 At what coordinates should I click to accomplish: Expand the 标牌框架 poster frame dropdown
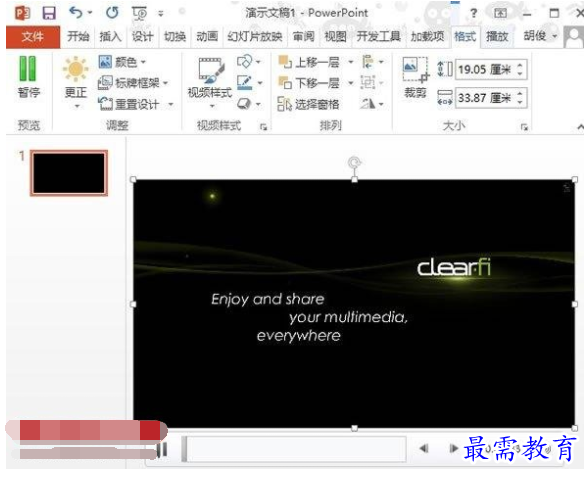click(x=133, y=83)
